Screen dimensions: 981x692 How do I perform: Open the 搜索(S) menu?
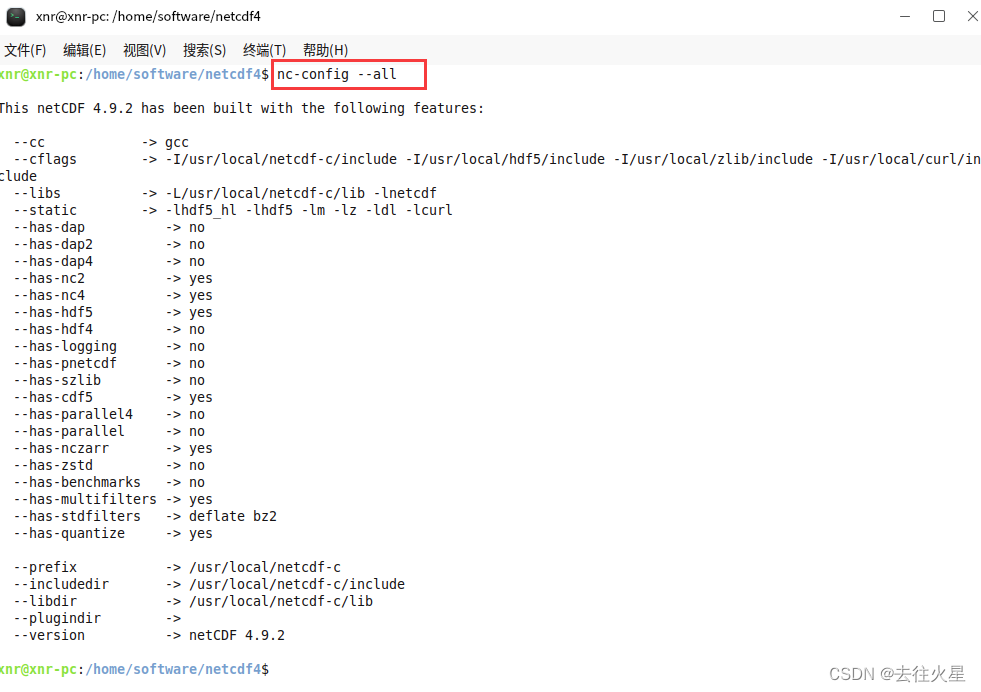203,50
